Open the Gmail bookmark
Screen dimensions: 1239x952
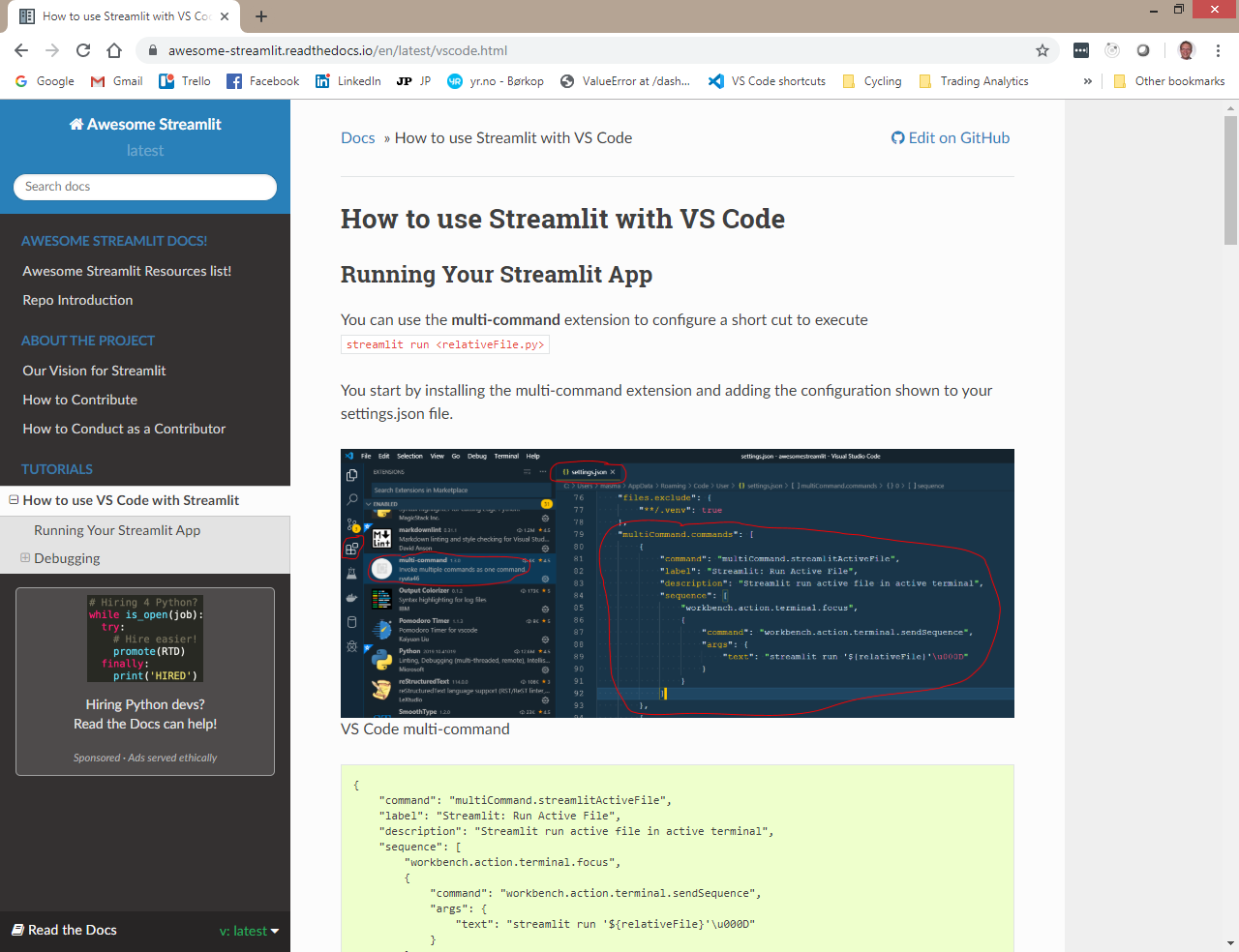(115, 81)
